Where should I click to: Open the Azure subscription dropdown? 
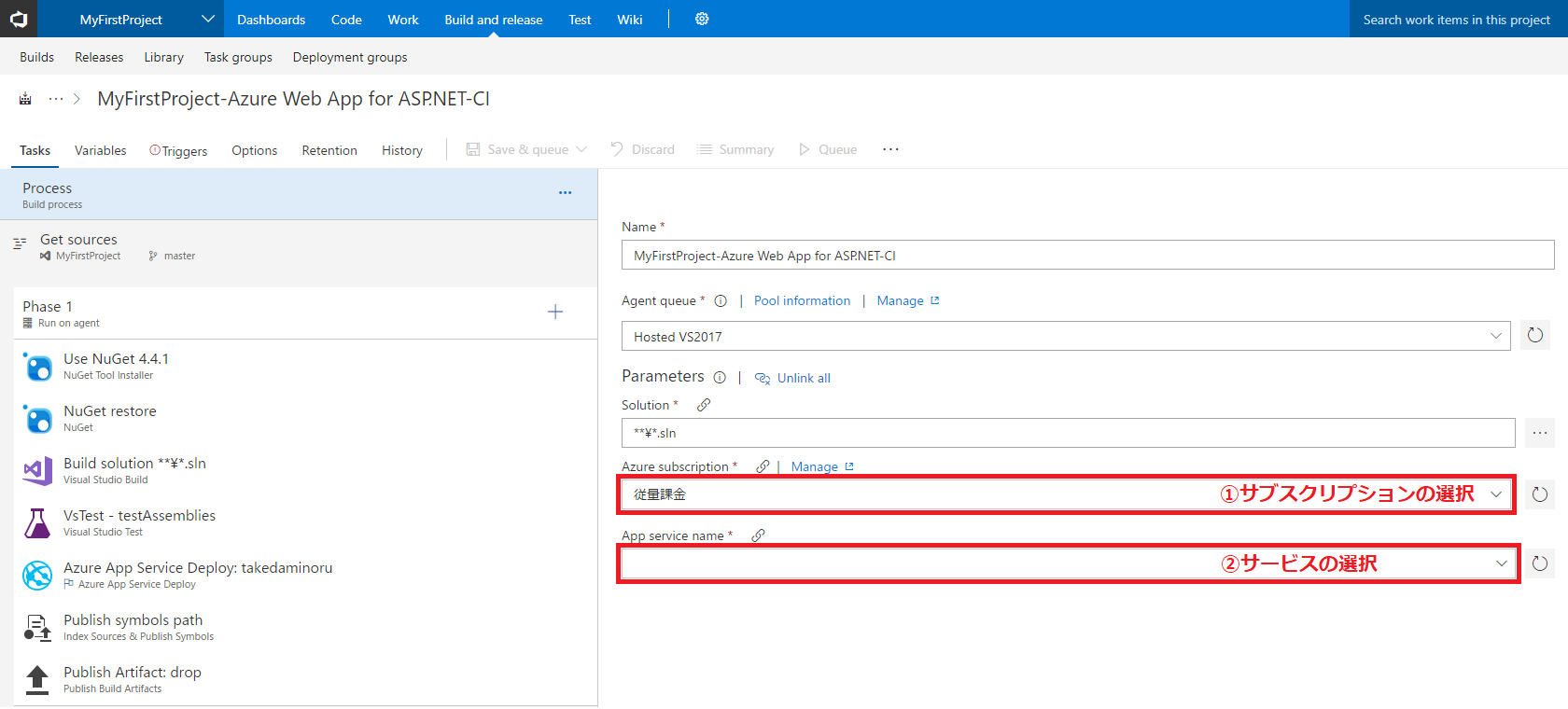tap(1066, 494)
